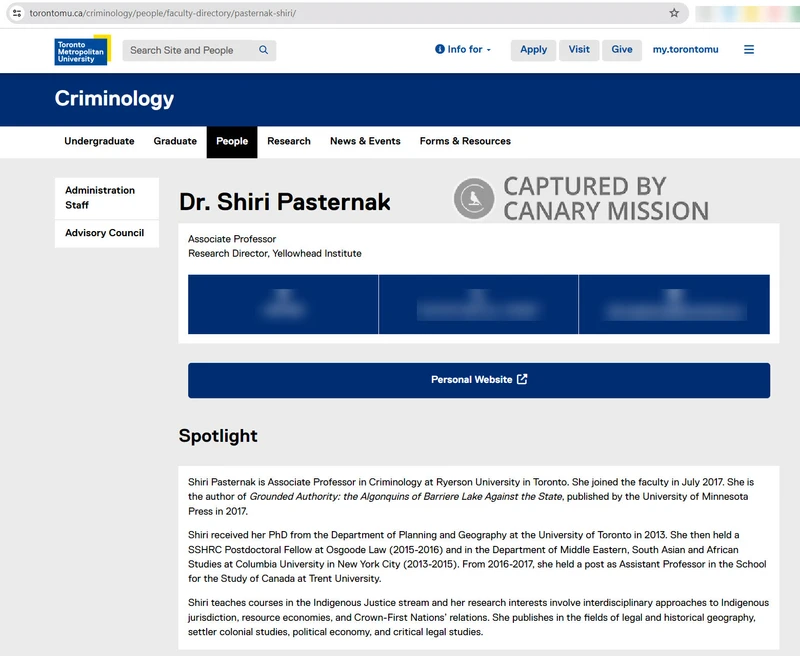
Task: Open the Research menu item
Action: [x=289, y=141]
